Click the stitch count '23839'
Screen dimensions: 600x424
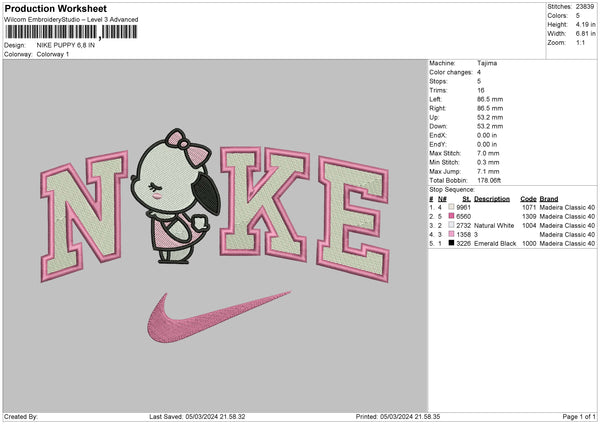[585, 7]
